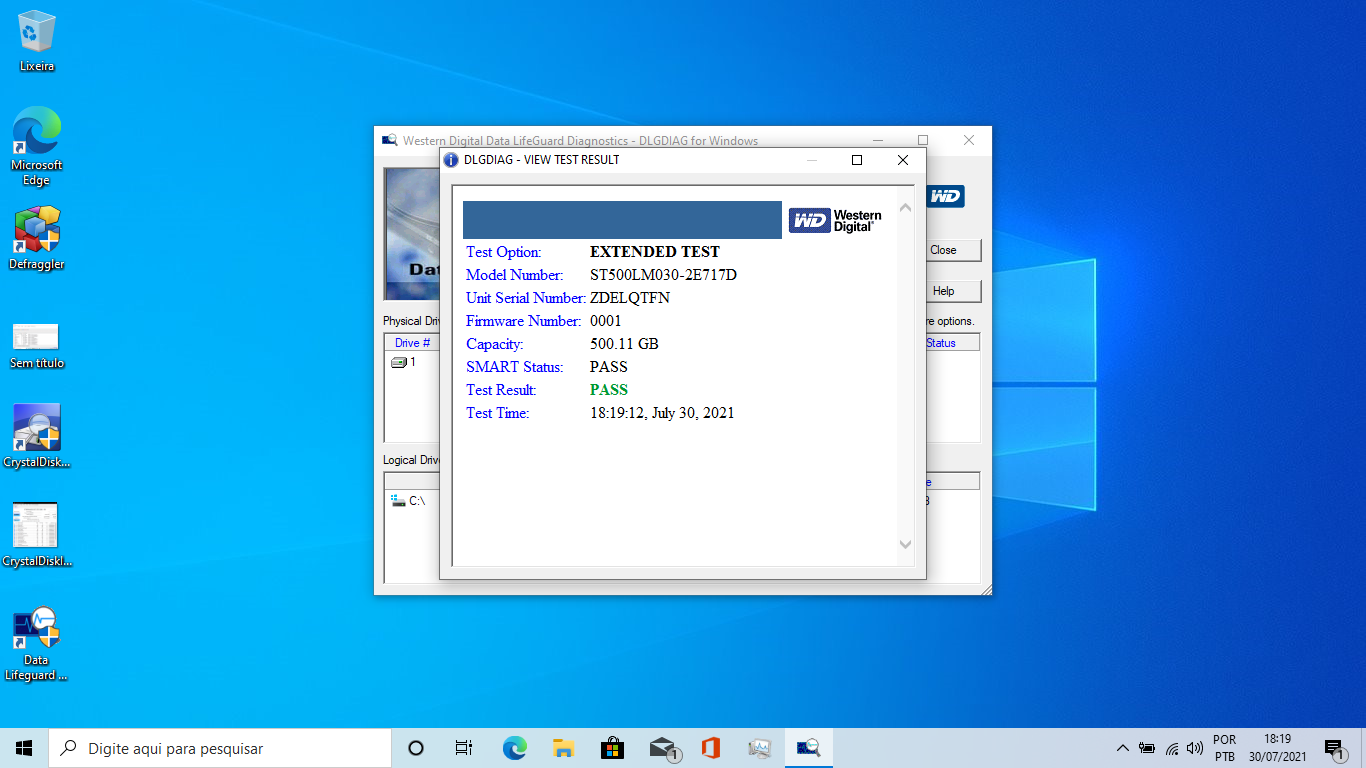Image resolution: width=1366 pixels, height=768 pixels.
Task: Click the green PASS test result
Action: pyautogui.click(x=609, y=390)
